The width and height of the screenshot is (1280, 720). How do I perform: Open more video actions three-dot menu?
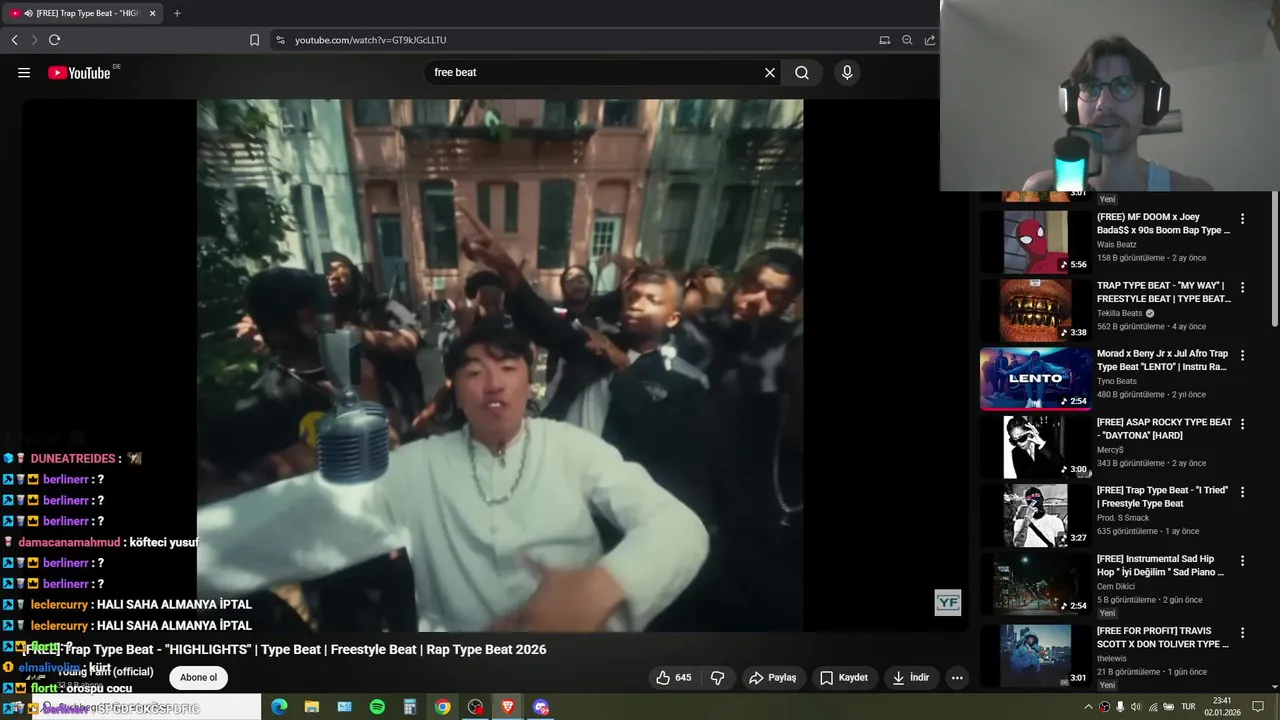pyautogui.click(x=957, y=677)
